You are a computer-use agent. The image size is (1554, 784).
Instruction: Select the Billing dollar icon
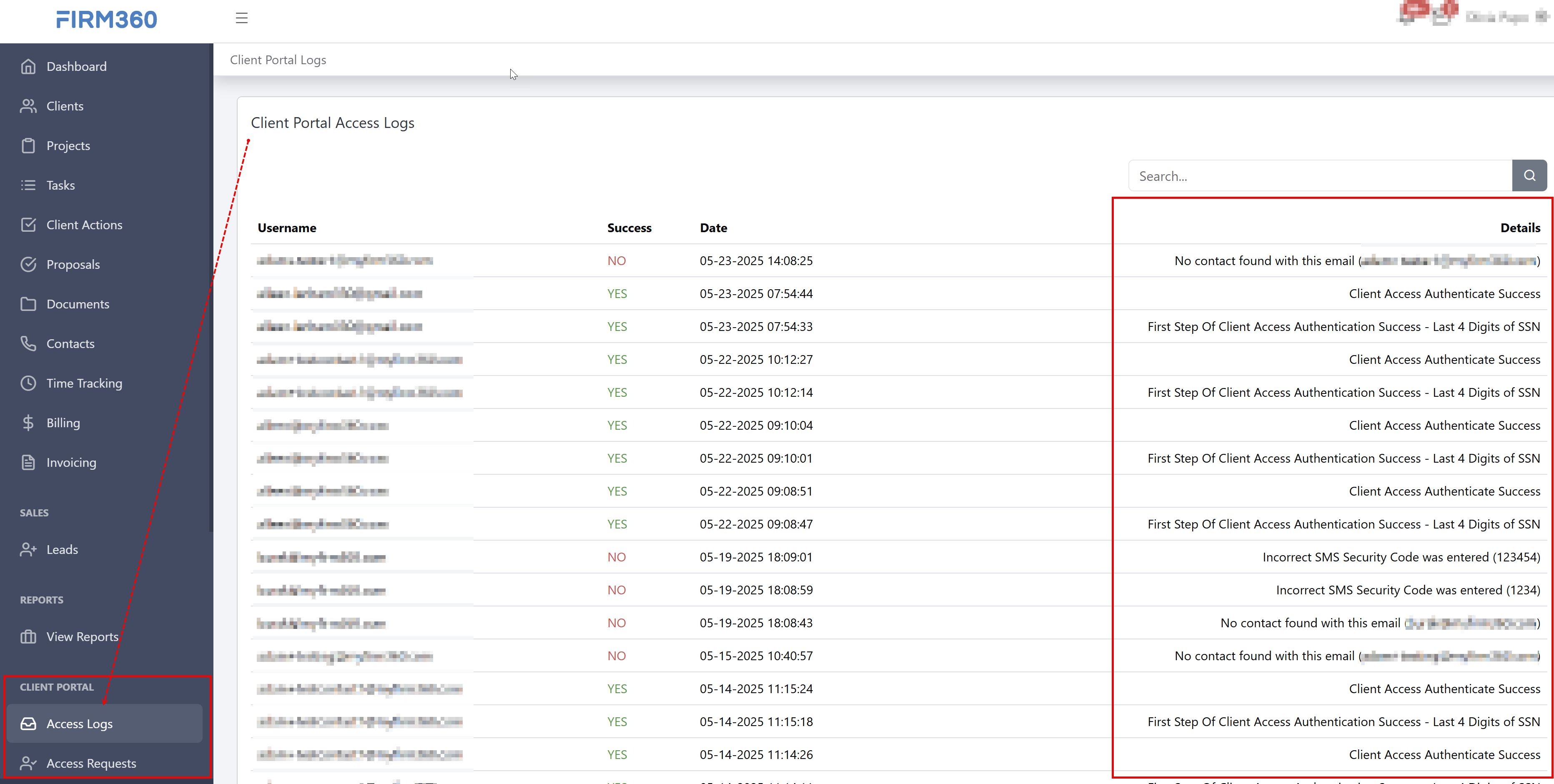(x=29, y=423)
